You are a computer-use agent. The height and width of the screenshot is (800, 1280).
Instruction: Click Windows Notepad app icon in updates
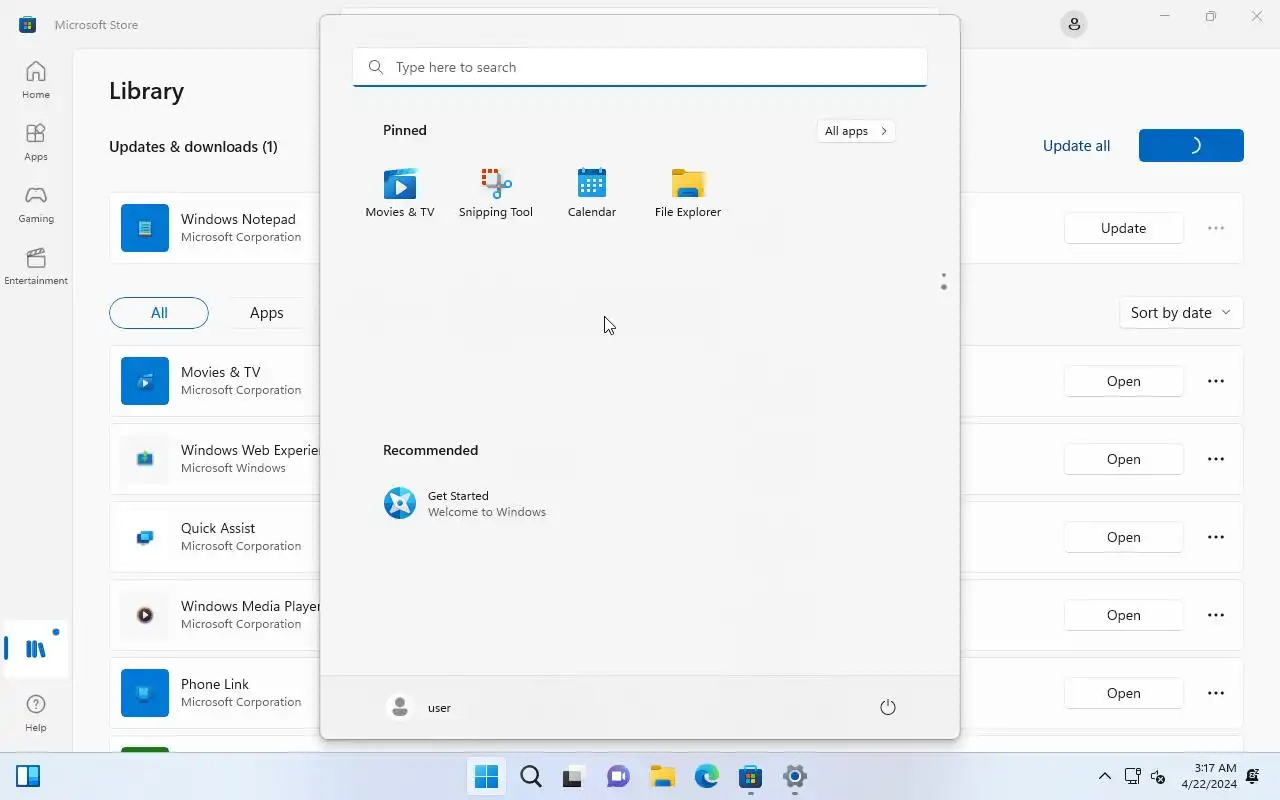pyautogui.click(x=145, y=228)
